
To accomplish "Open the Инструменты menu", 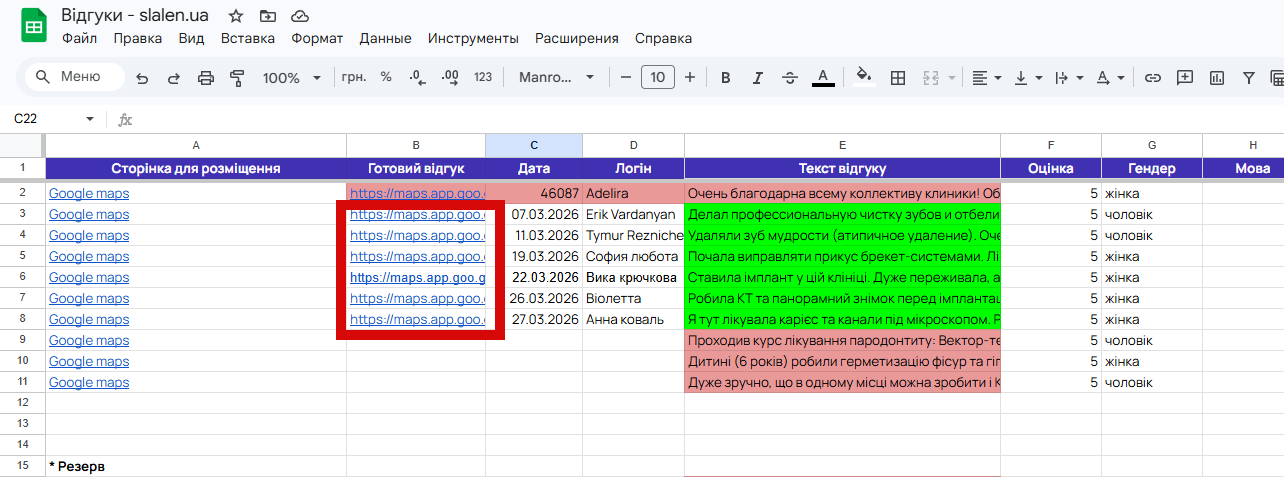I will click(473, 38).
